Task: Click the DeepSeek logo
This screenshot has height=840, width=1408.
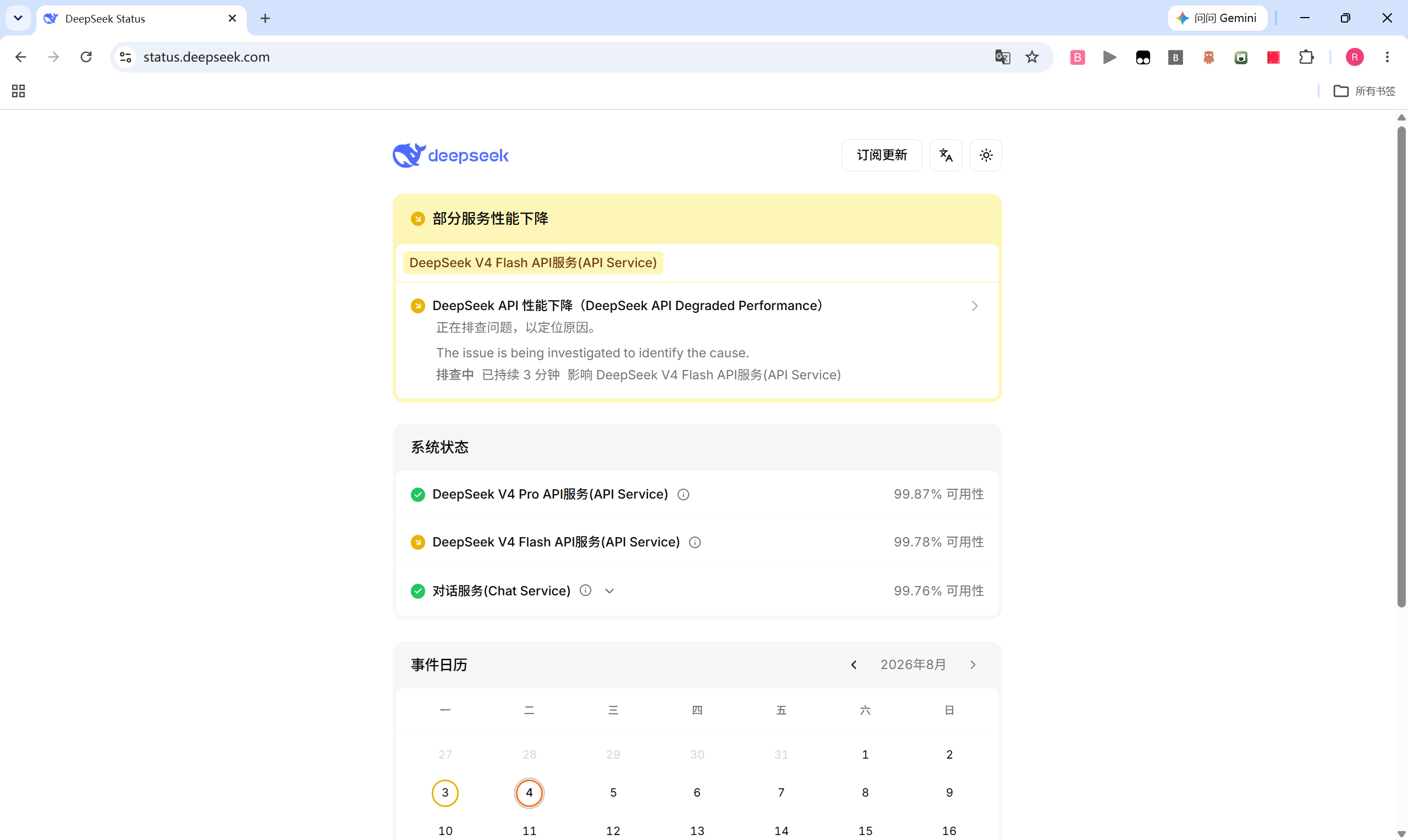Action: [450, 155]
